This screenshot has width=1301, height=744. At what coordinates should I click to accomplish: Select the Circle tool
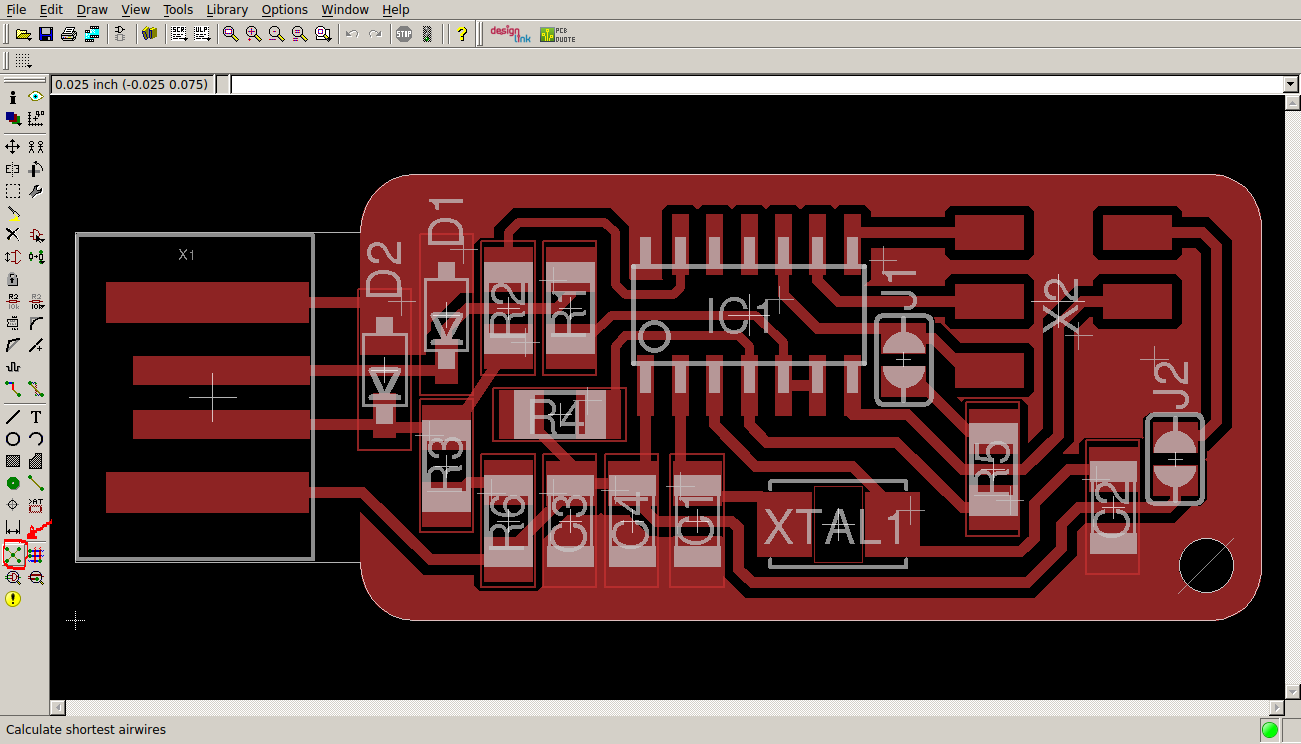[13, 439]
